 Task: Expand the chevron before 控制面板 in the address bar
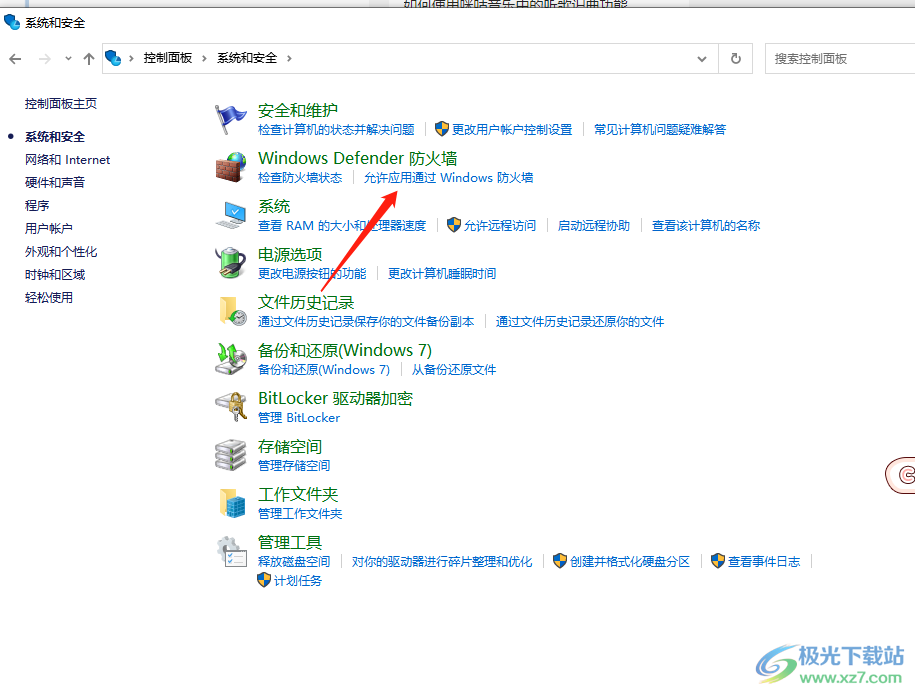click(131, 58)
